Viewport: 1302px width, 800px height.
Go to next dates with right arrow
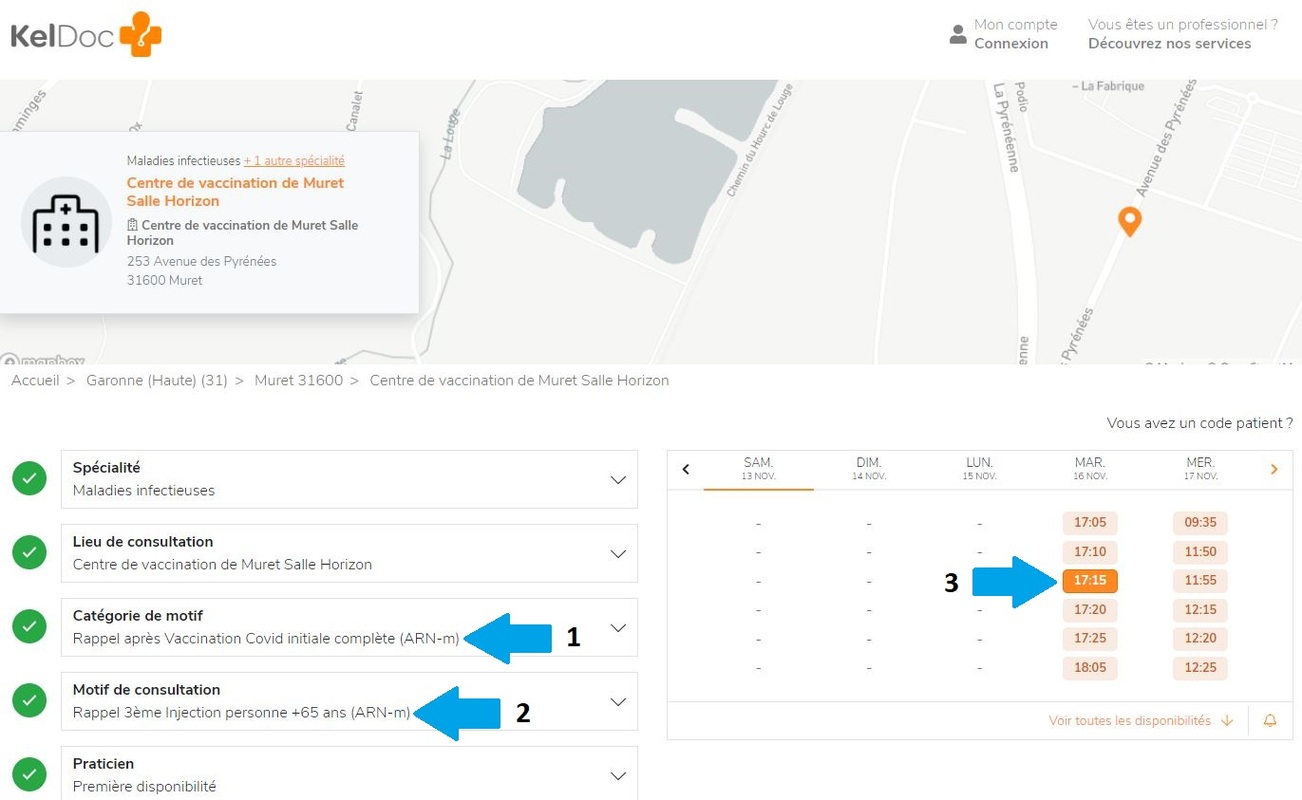[1273, 469]
